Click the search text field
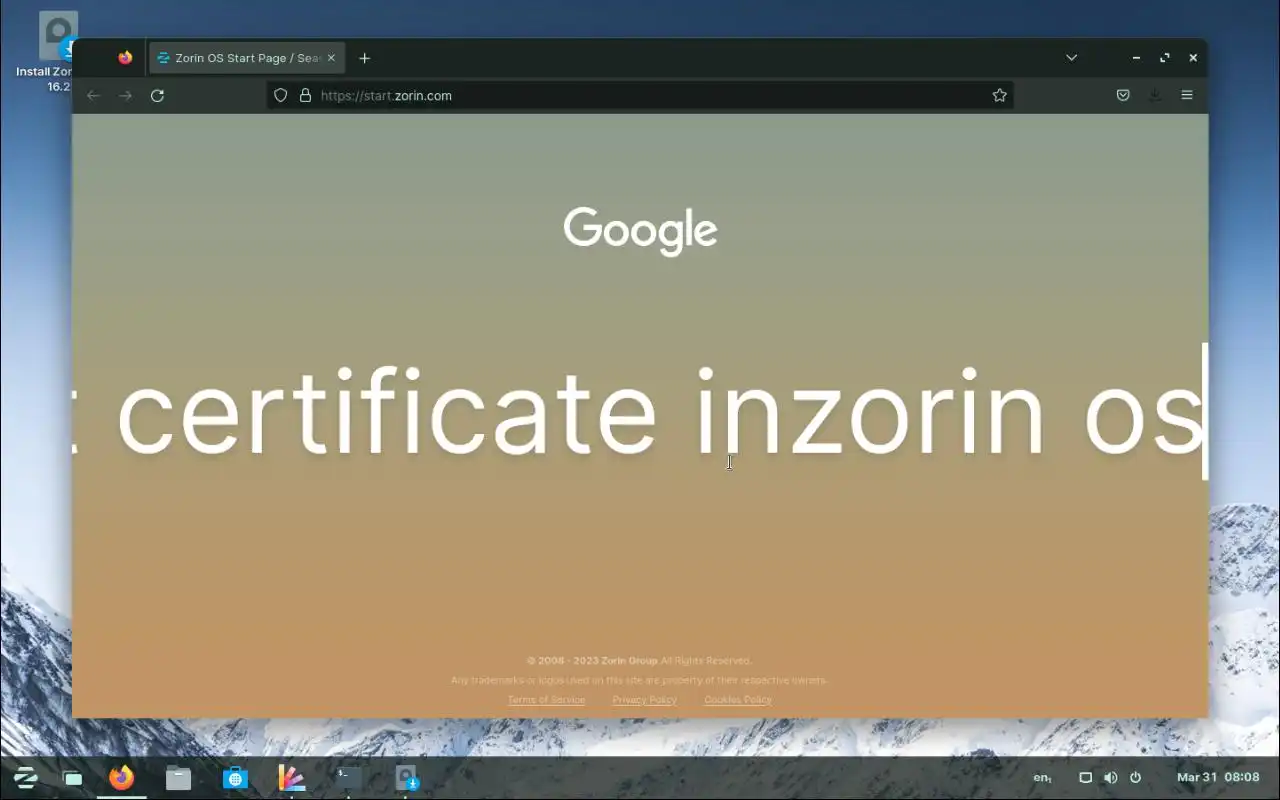1280x800 pixels. coord(640,411)
